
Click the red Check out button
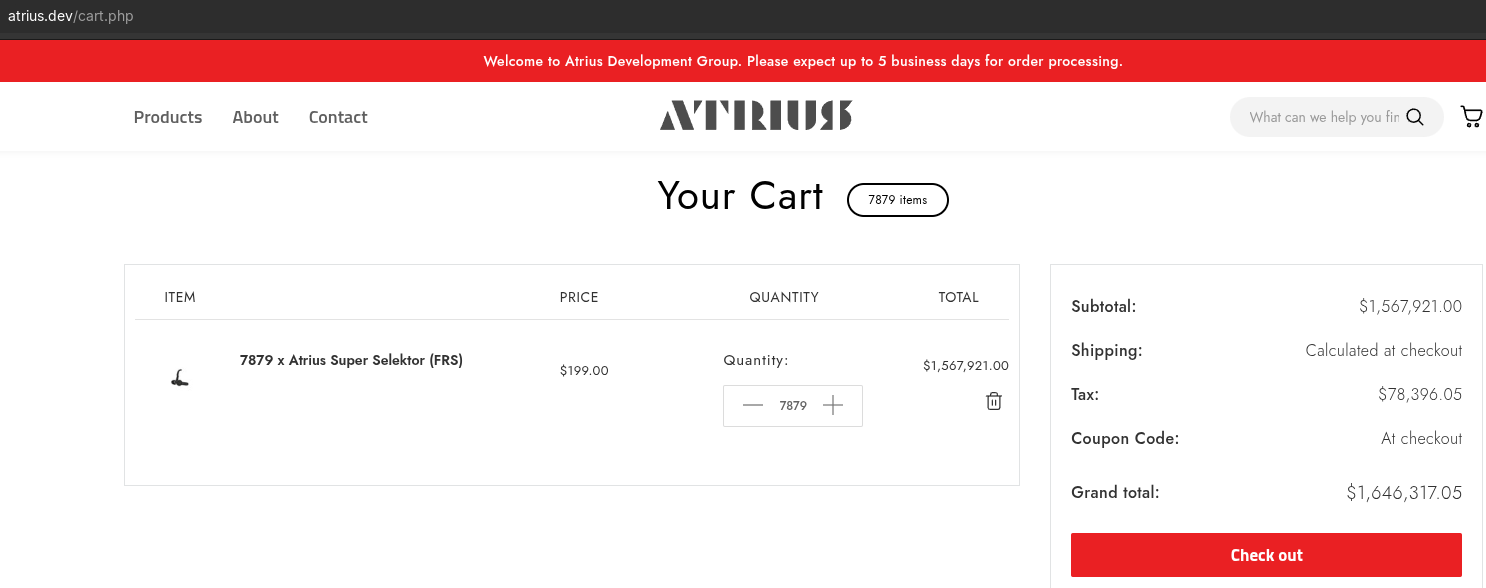pyautogui.click(x=1266, y=555)
